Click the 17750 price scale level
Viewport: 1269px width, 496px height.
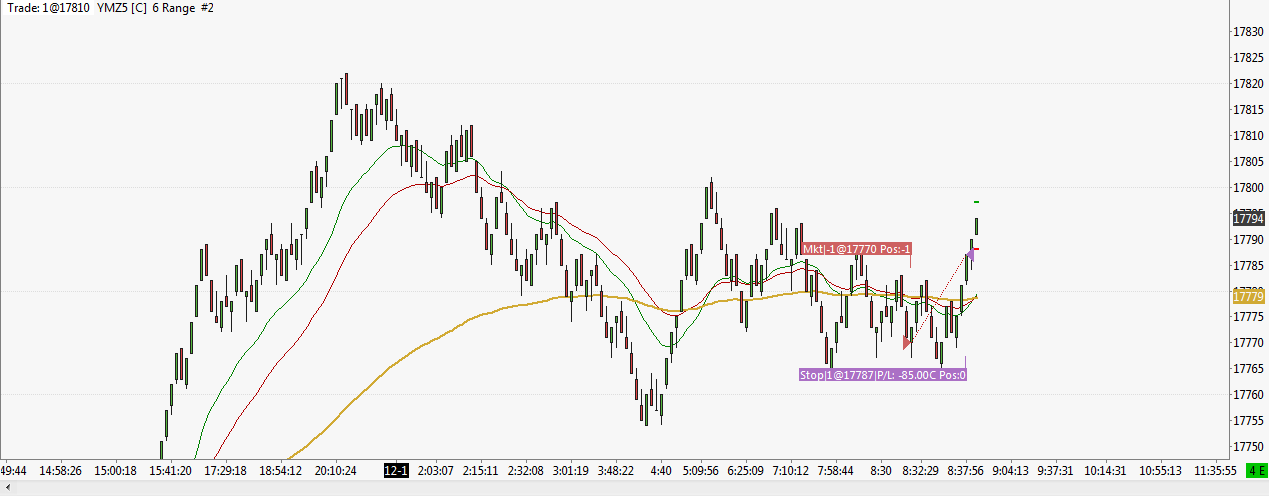pyautogui.click(x=1250, y=447)
